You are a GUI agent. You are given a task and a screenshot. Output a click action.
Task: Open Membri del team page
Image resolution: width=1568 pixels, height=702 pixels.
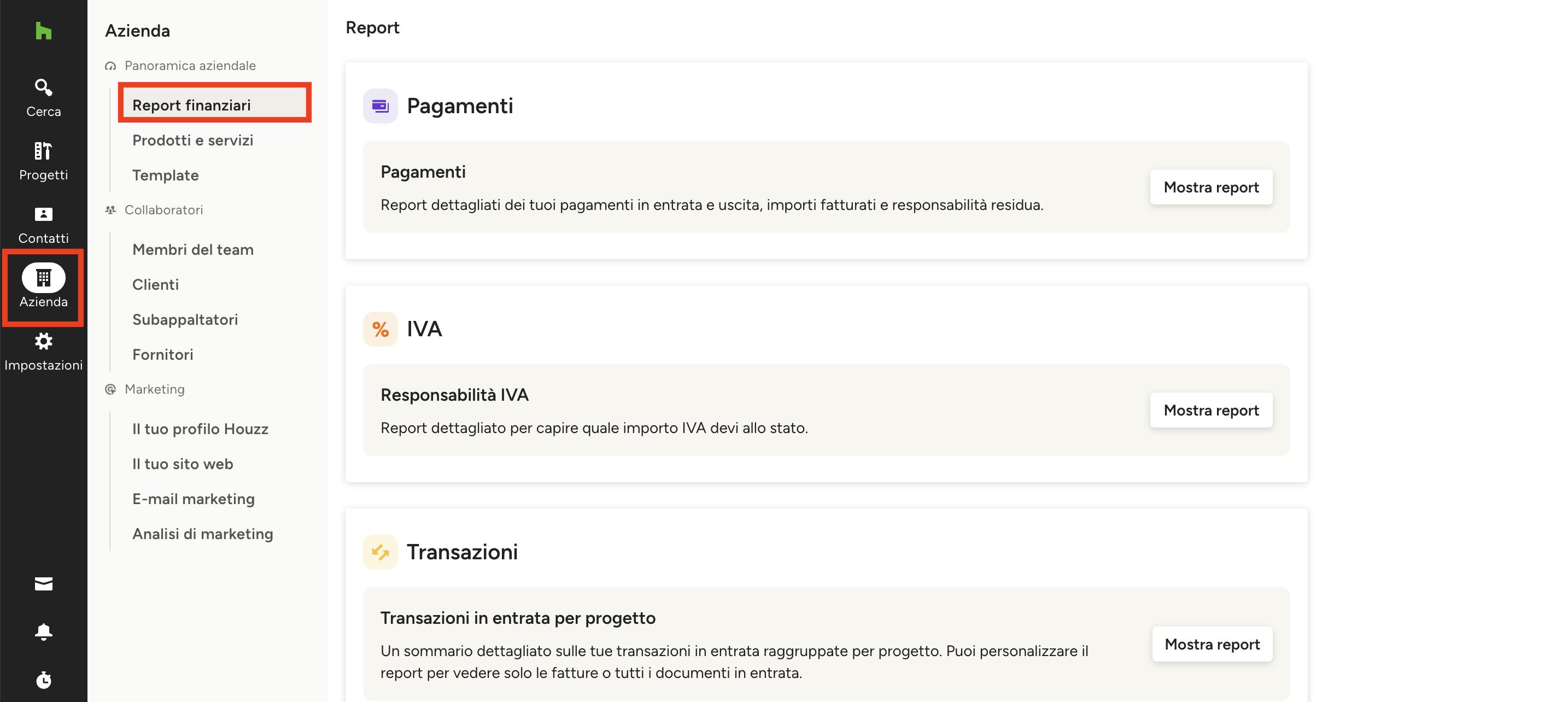[193, 250]
